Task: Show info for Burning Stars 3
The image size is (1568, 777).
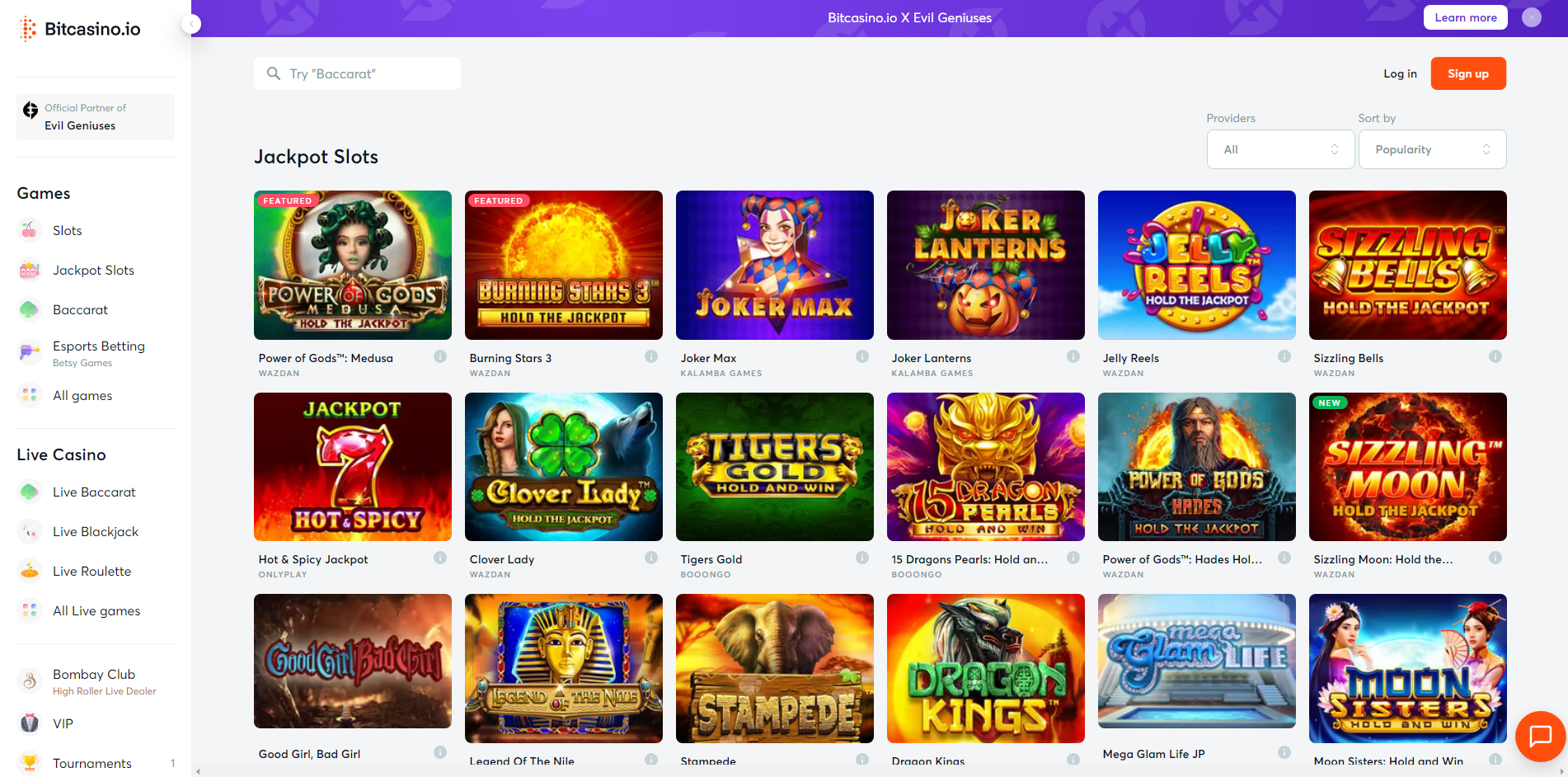Action: tap(651, 356)
